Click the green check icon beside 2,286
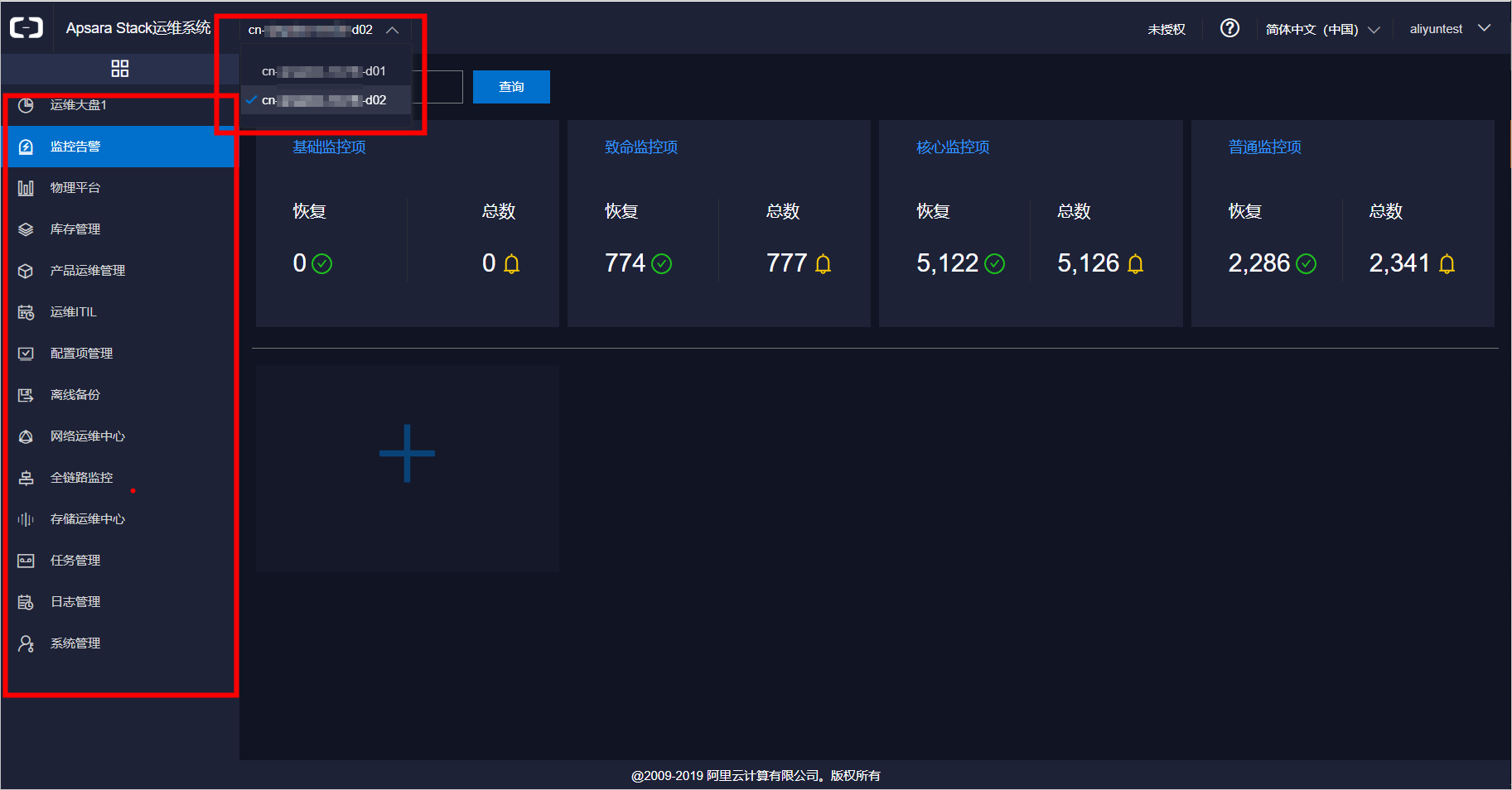 click(x=1307, y=264)
